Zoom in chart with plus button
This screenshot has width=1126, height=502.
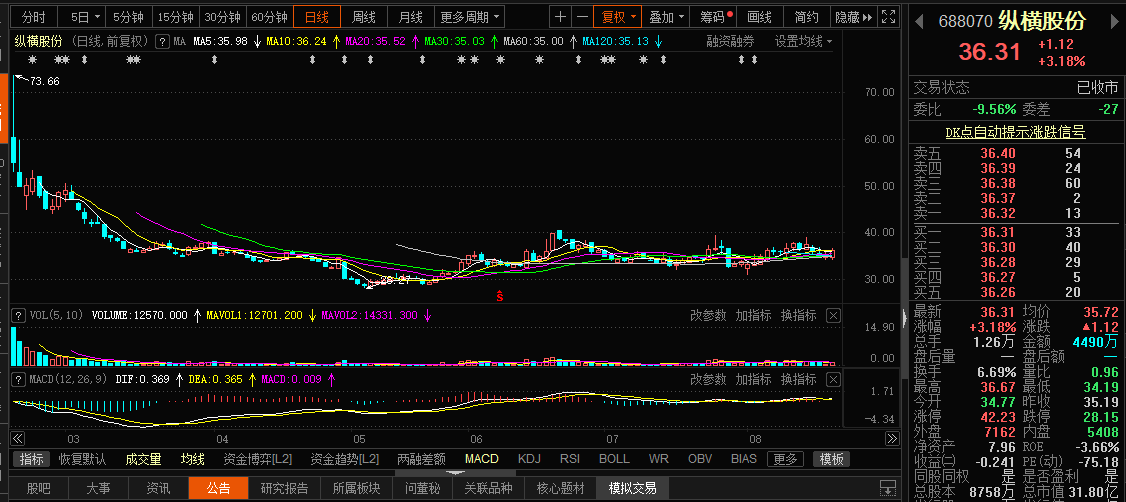pyautogui.click(x=561, y=17)
